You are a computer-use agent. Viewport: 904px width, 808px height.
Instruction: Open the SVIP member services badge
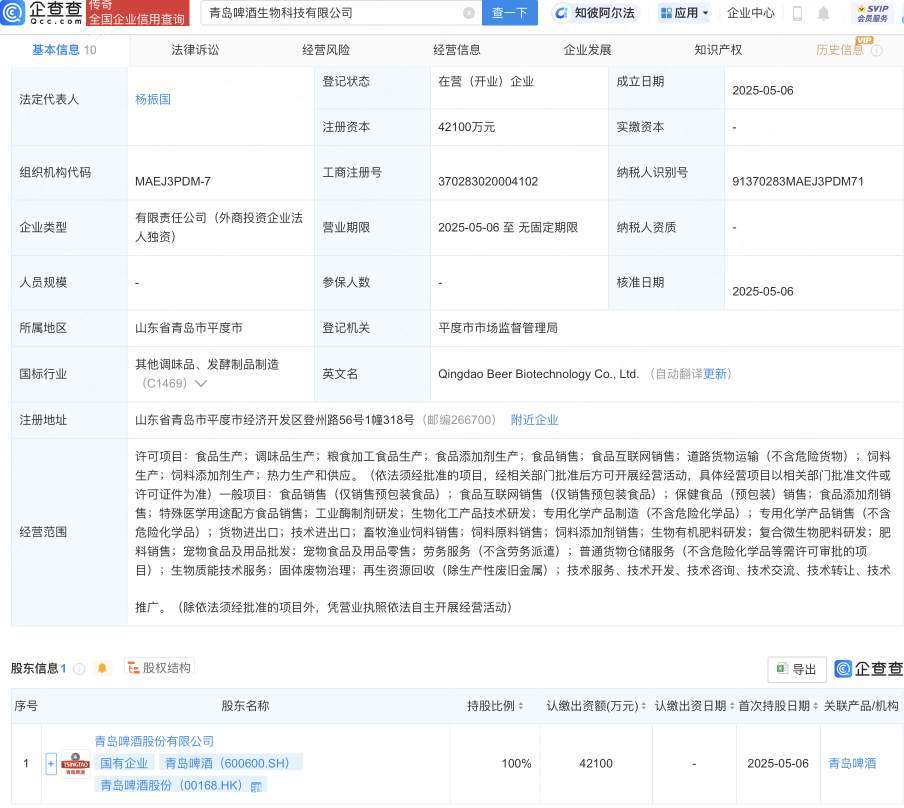coord(872,13)
